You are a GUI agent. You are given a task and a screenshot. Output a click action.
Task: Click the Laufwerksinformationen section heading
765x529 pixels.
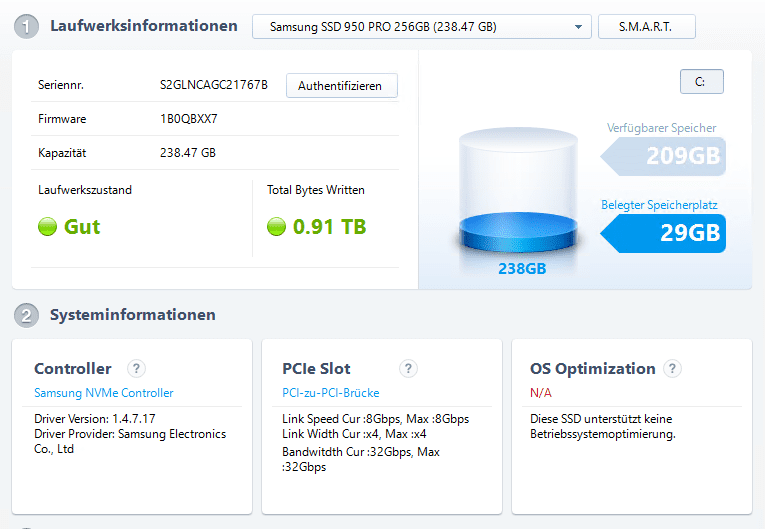point(143,26)
